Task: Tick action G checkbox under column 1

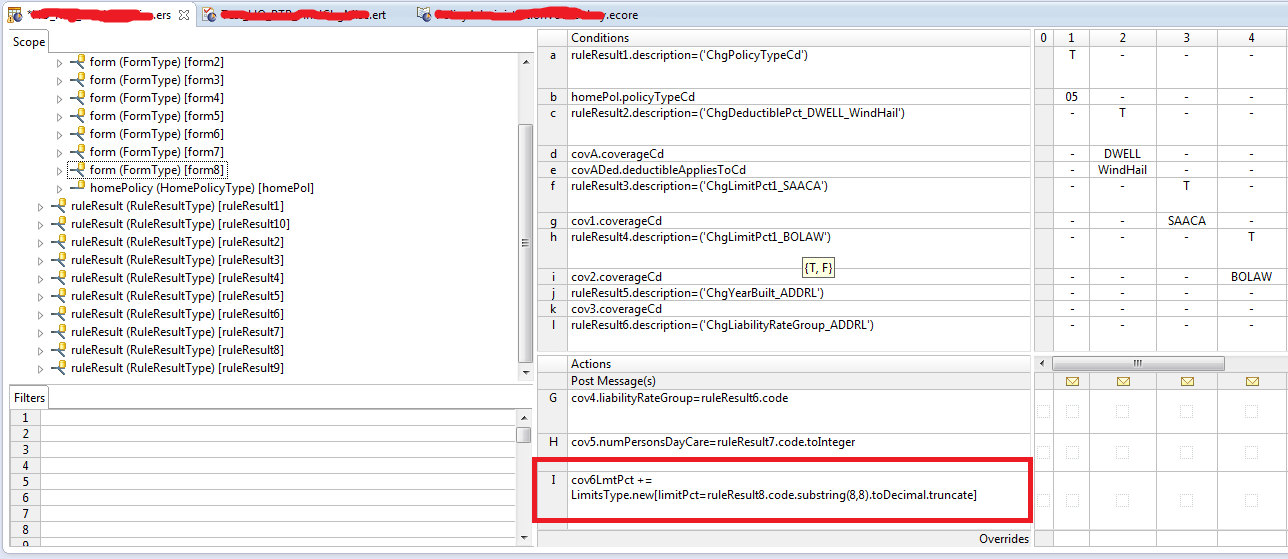Action: 1072,411
